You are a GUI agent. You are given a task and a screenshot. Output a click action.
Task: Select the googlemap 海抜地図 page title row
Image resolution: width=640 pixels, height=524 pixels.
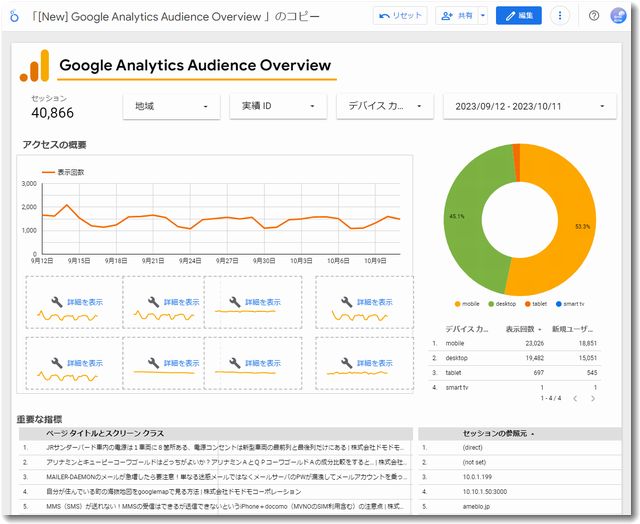[216, 492]
